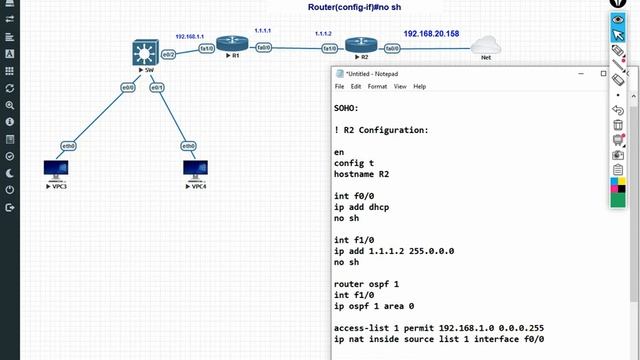640x360 pixels.
Task: Click the e0/1 interface label below SW
Action: [x=157, y=87]
